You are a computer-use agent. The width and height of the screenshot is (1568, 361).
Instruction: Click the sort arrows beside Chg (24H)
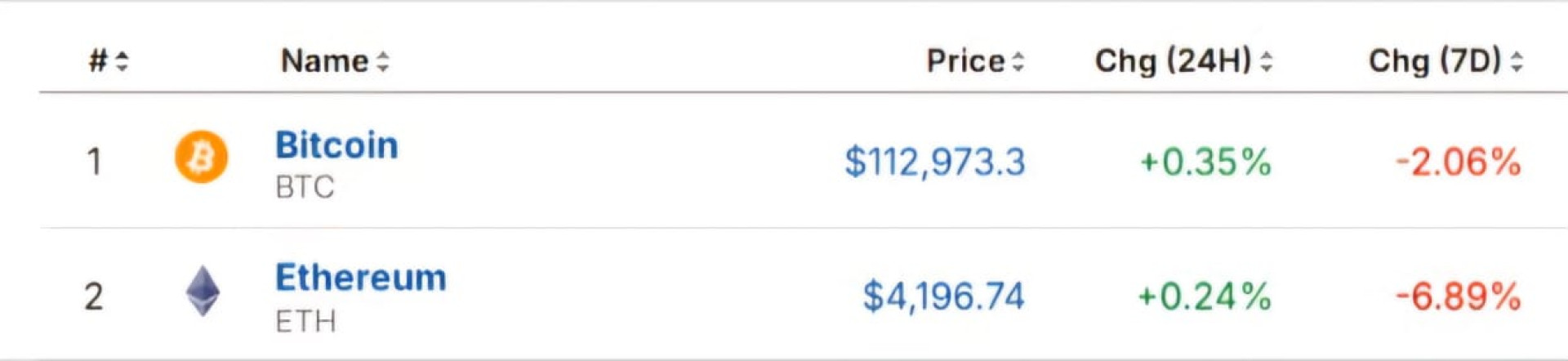[1266, 61]
